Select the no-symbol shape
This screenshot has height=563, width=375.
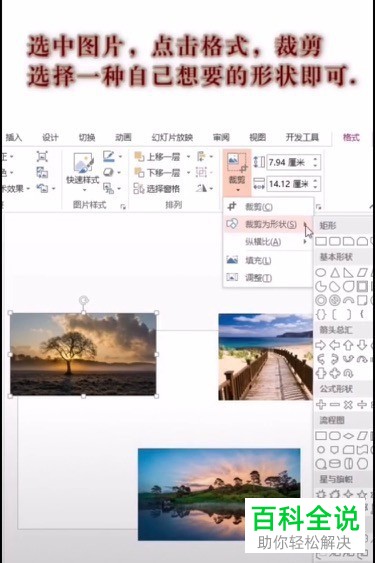(334, 300)
